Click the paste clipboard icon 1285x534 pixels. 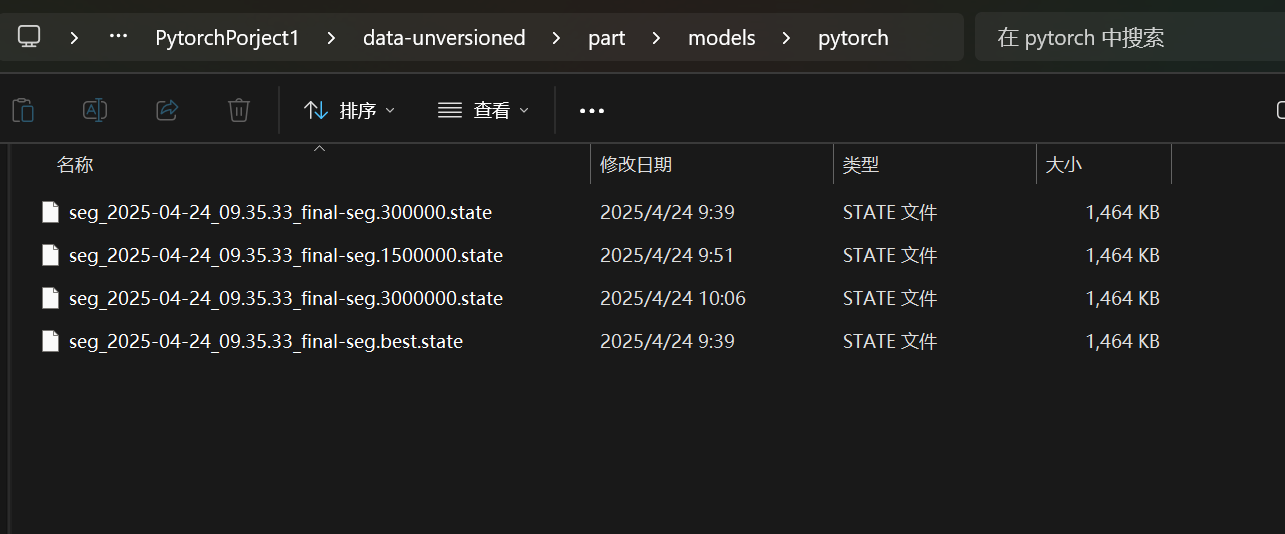(x=23, y=110)
